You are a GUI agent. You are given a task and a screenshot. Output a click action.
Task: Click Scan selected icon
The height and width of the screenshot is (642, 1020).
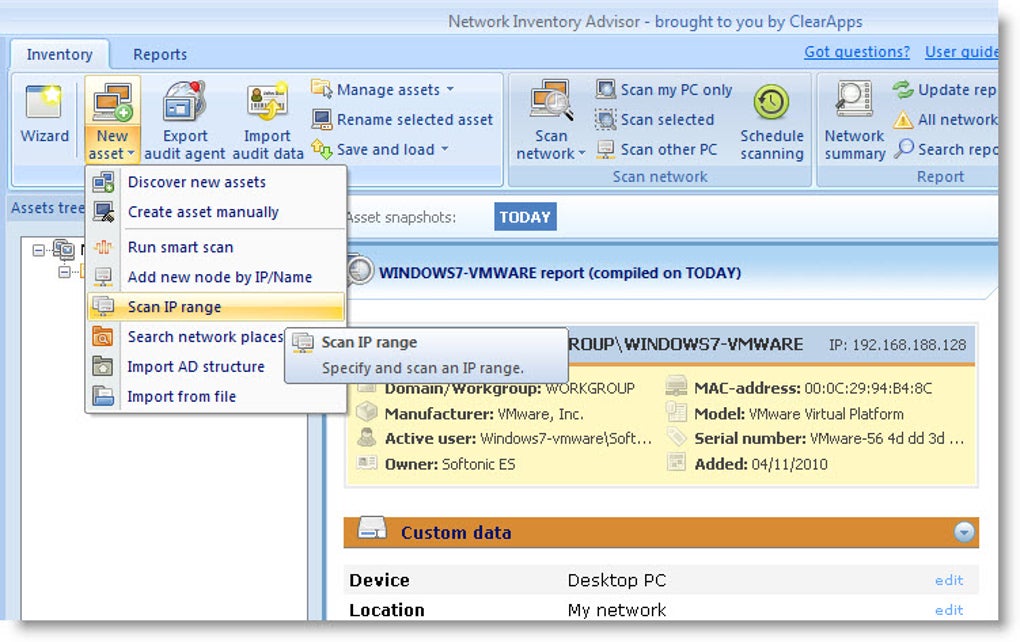coord(606,119)
